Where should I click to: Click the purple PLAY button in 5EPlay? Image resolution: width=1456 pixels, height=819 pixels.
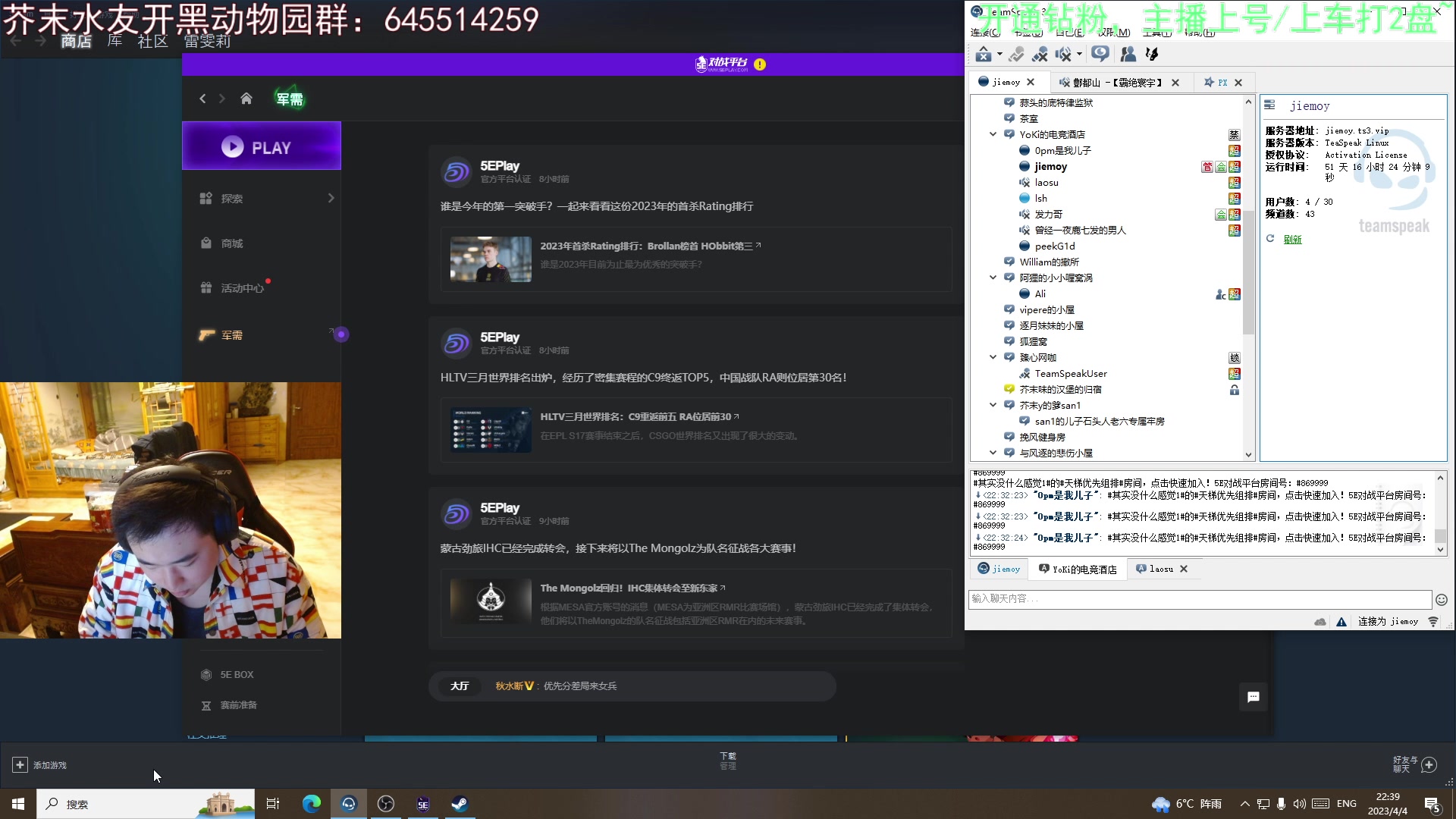[x=262, y=146]
